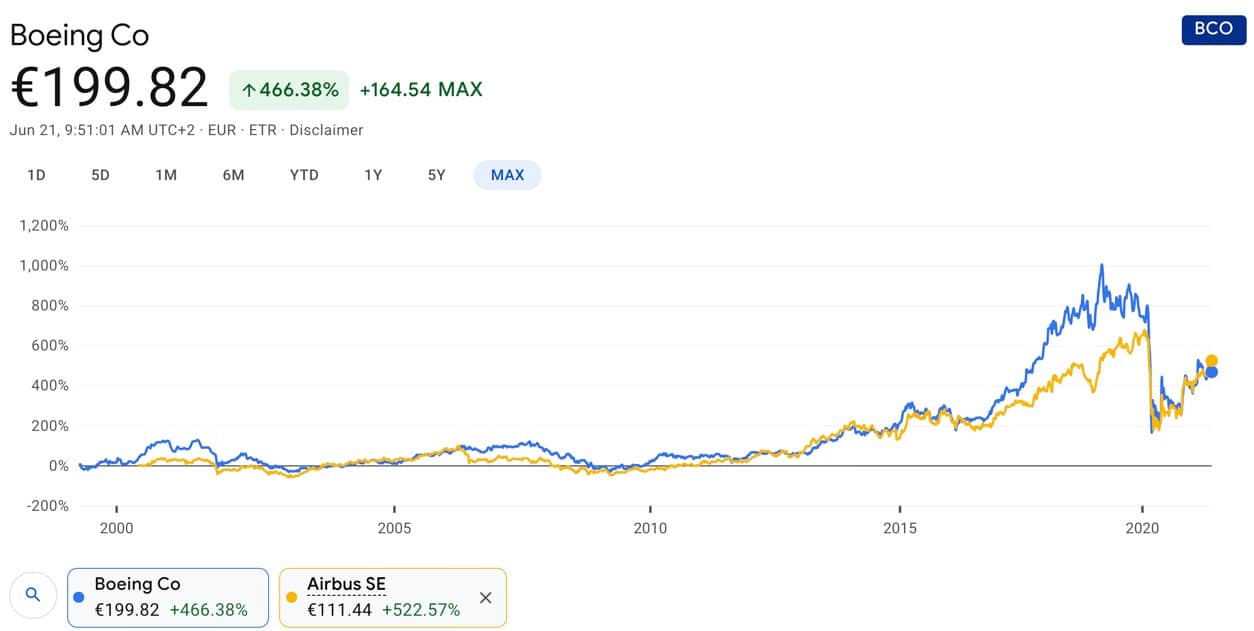1254x631 pixels.
Task: Click the yellow Airbus SE legend dot
Action: point(292,597)
